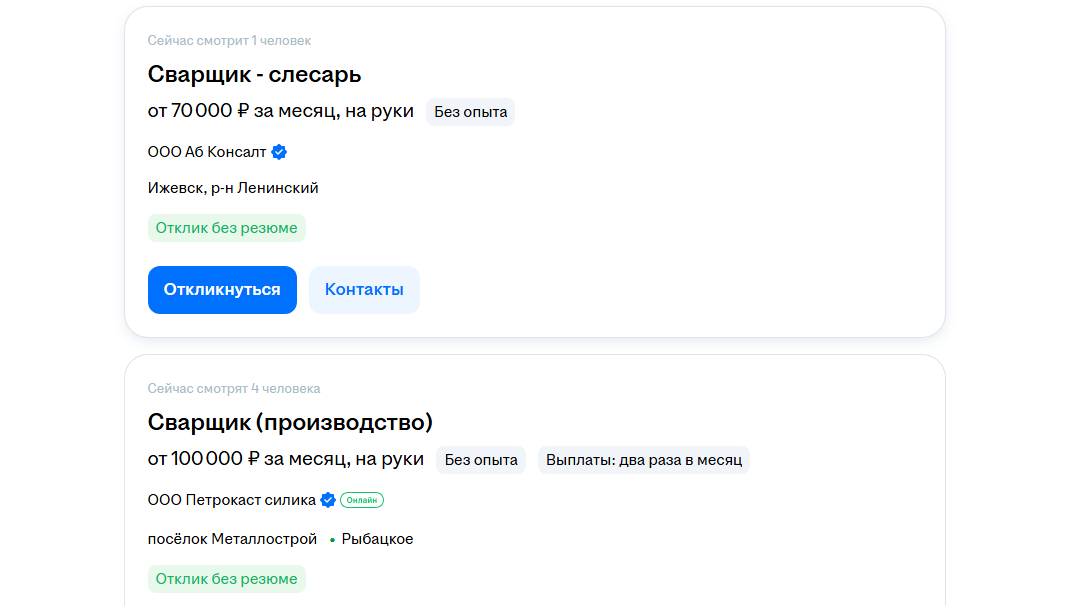Select Без опыта tag in the 70 000 ₽ vacancy

click(470, 112)
